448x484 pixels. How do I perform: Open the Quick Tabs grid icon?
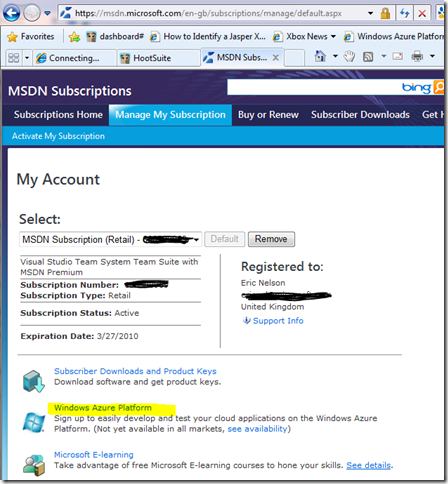14,58
